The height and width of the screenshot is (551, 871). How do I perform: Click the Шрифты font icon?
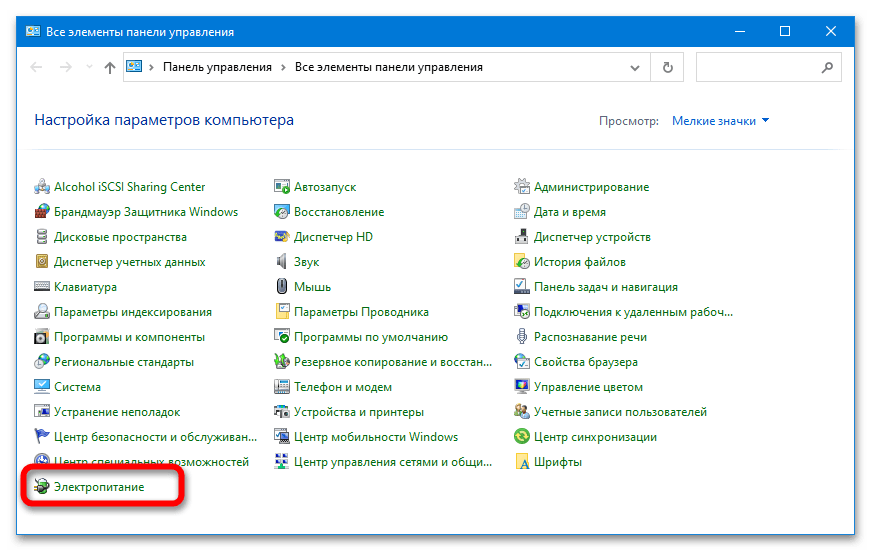(x=522, y=462)
